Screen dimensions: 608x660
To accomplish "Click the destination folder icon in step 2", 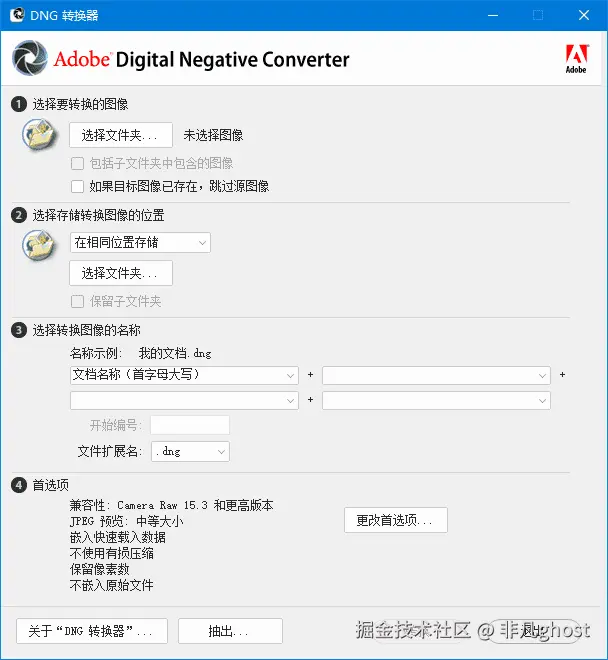I will [x=39, y=245].
